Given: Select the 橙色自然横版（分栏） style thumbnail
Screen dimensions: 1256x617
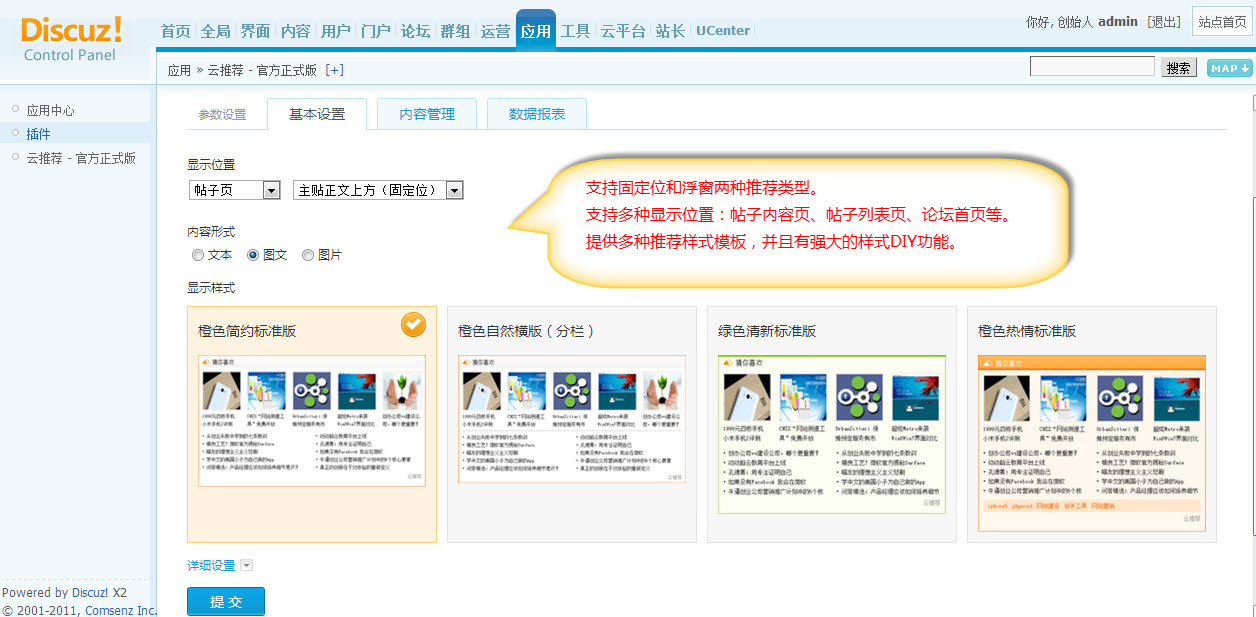Looking at the screenshot, I should click(572, 424).
